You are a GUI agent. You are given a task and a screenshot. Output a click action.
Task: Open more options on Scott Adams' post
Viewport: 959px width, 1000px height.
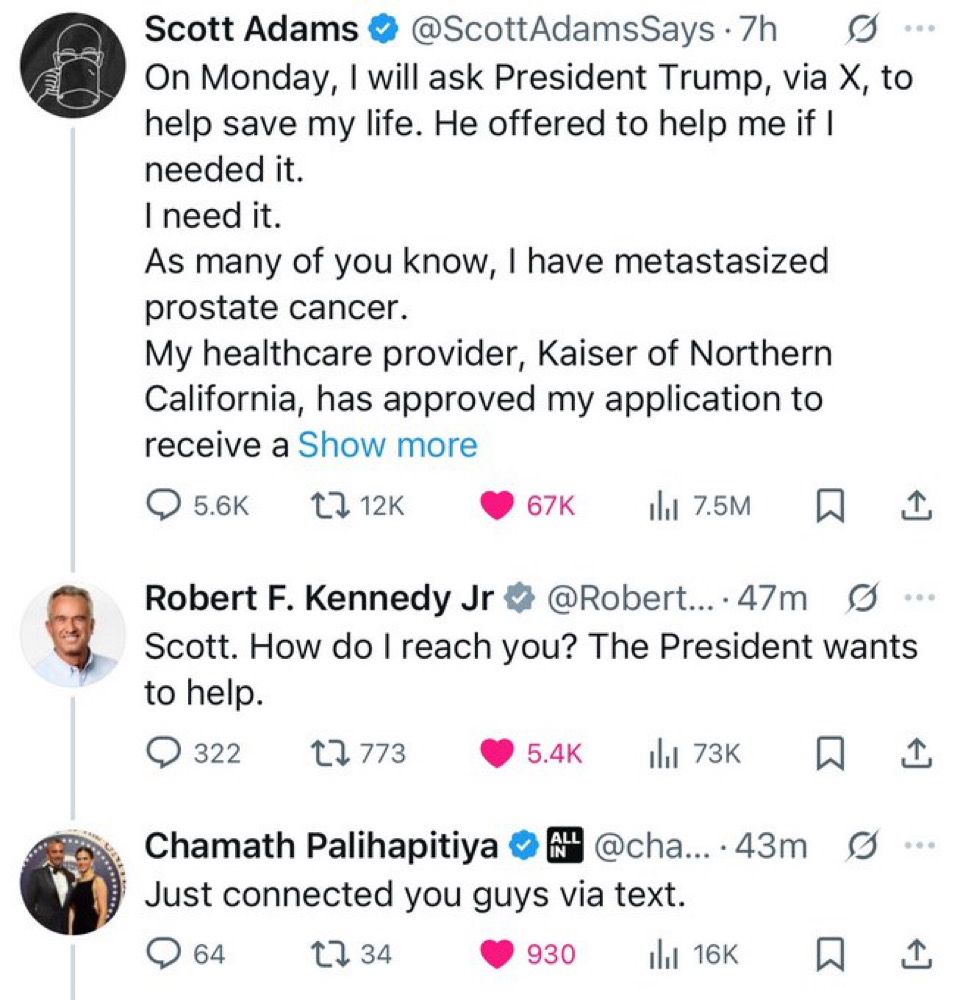pos(915,29)
